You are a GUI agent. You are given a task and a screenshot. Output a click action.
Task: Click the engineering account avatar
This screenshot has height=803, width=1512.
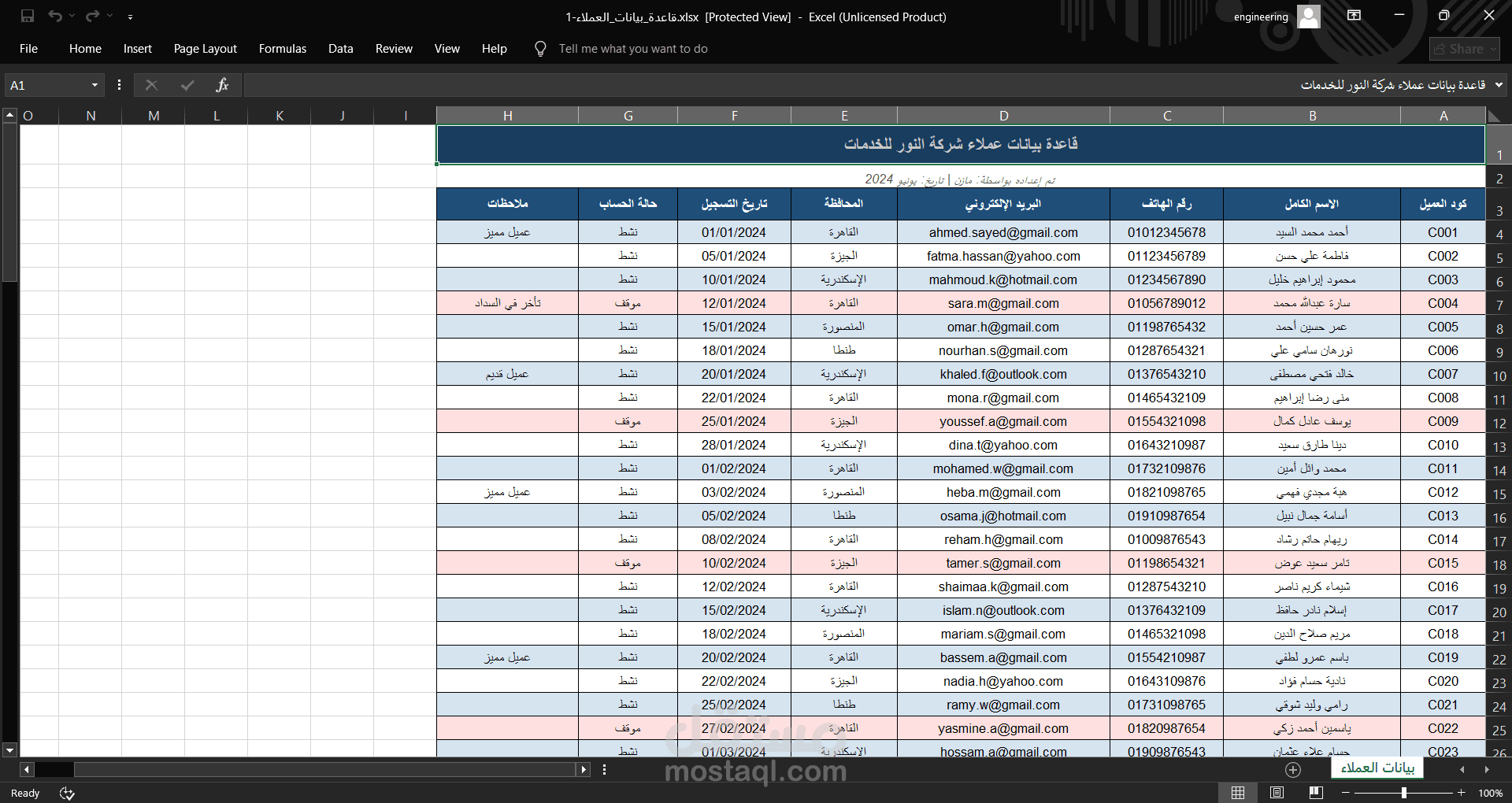coord(1308,16)
